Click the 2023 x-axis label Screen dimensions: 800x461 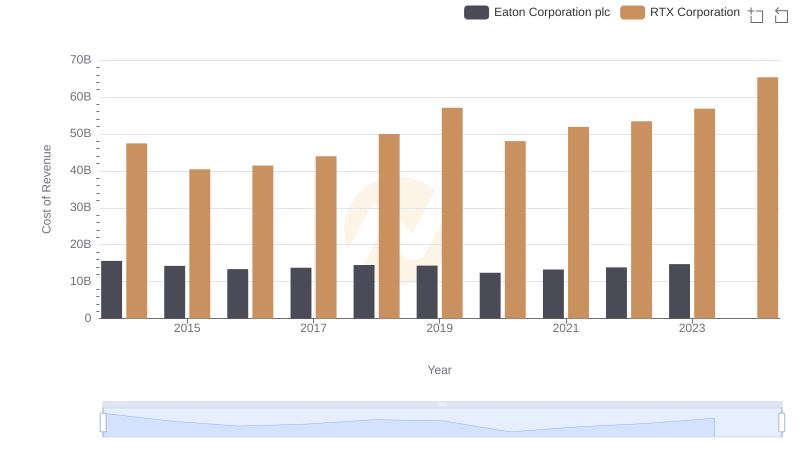coord(692,328)
